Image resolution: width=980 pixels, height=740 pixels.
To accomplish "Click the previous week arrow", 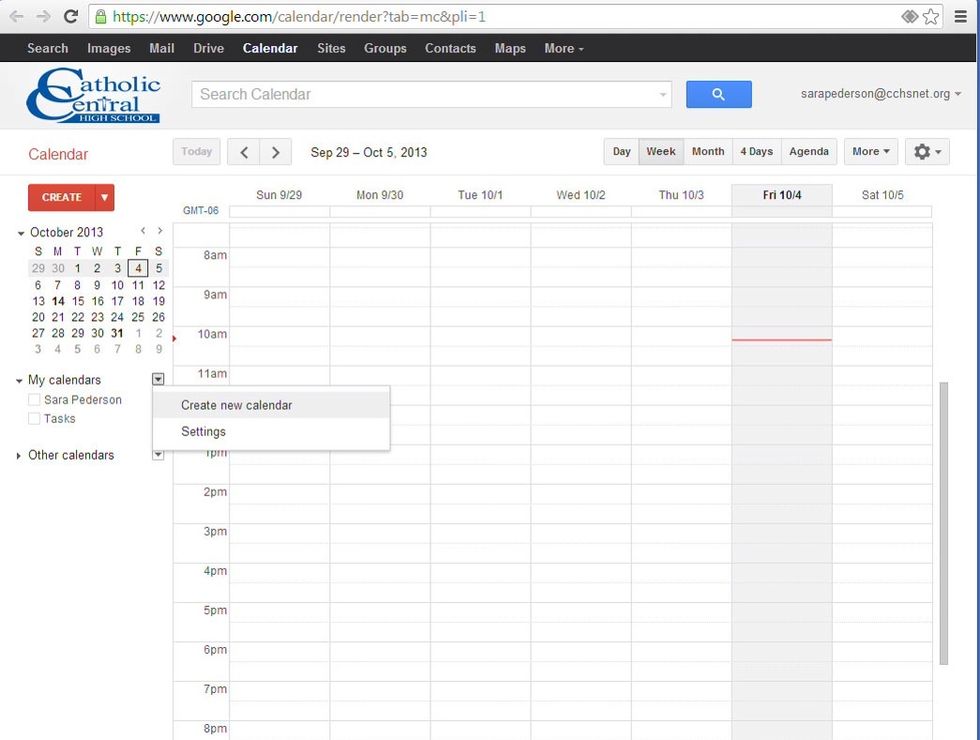I will (243, 151).
